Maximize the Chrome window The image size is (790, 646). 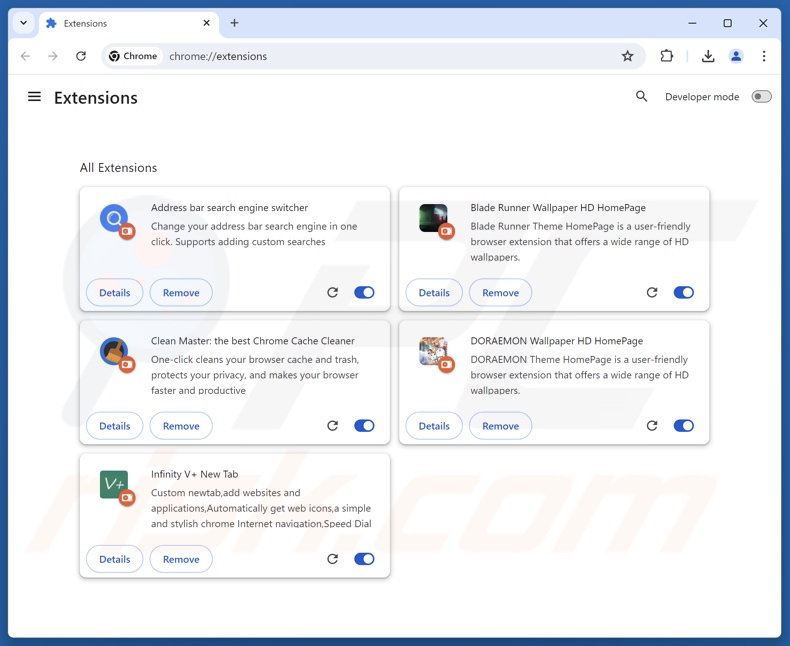click(x=728, y=23)
